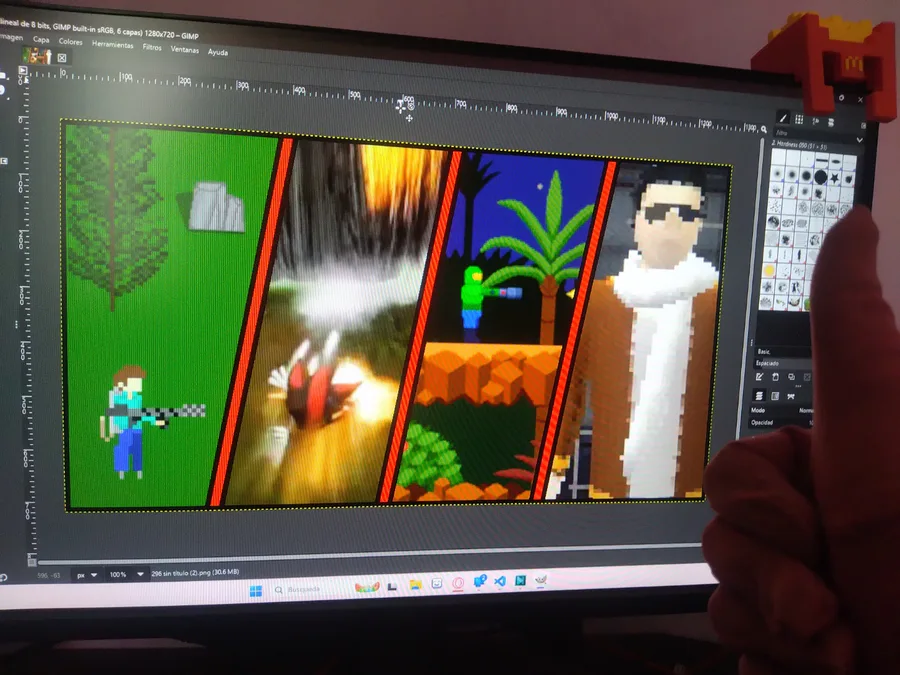This screenshot has width=900, height=675.
Task: Click the status bar file name text
Action: [x=195, y=572]
